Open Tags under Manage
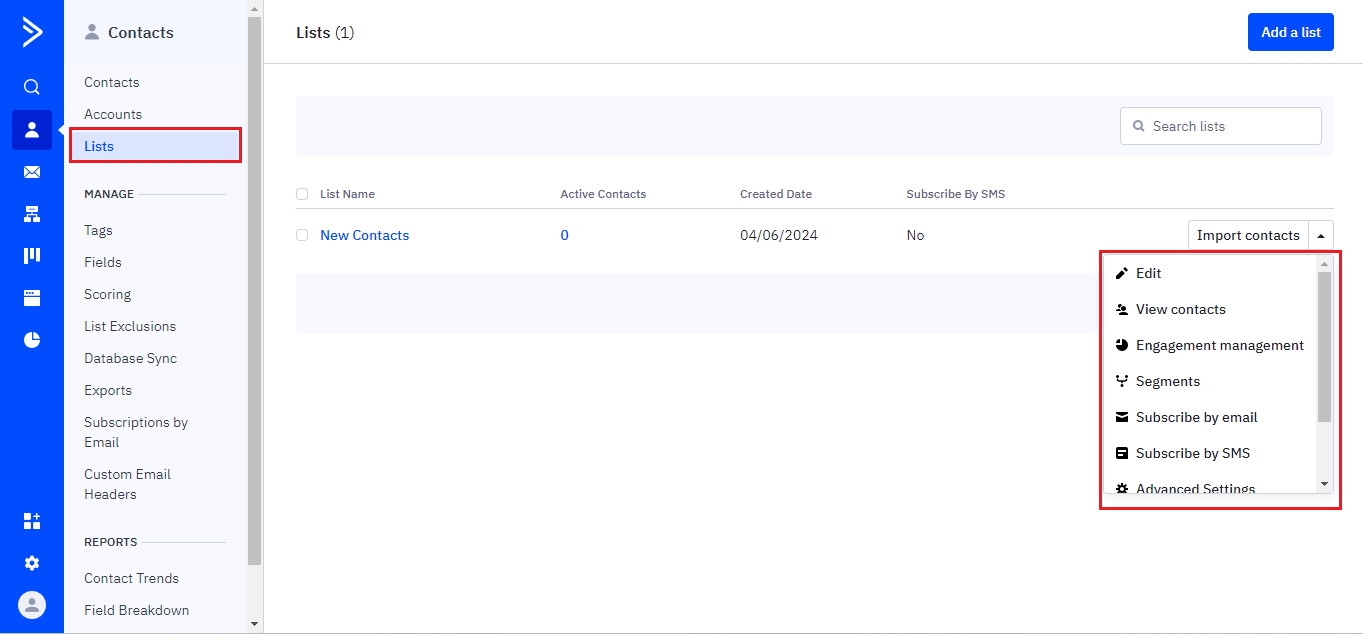The width and height of the screenshot is (1363, 634). click(x=98, y=230)
